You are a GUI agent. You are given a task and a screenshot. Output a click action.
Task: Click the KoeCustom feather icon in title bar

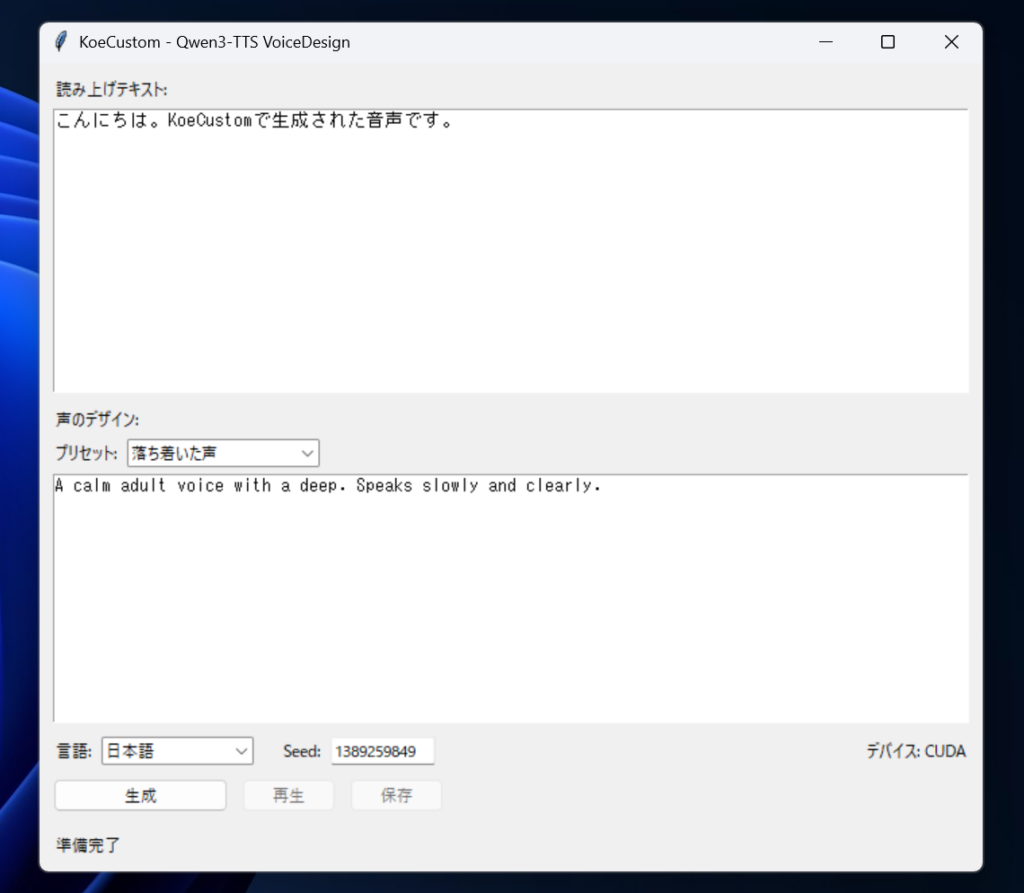62,42
